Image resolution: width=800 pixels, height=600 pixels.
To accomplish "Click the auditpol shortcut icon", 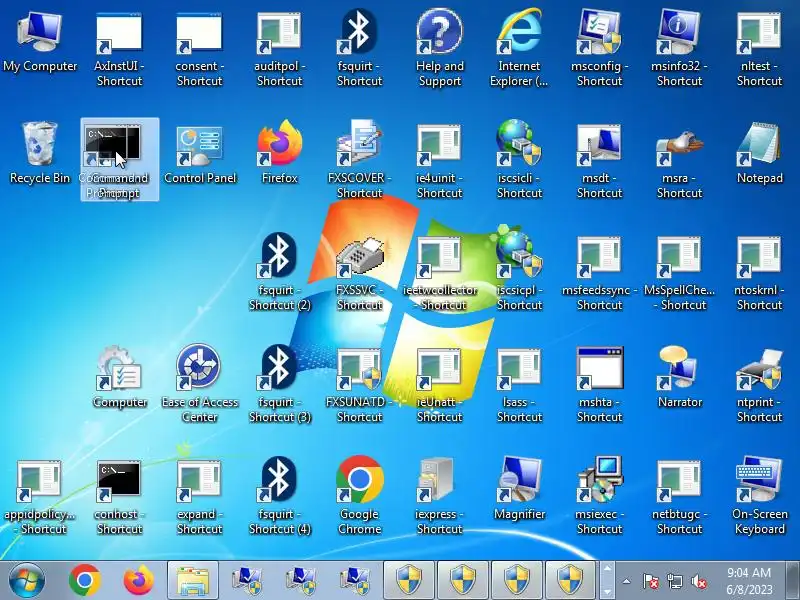I will tap(280, 48).
